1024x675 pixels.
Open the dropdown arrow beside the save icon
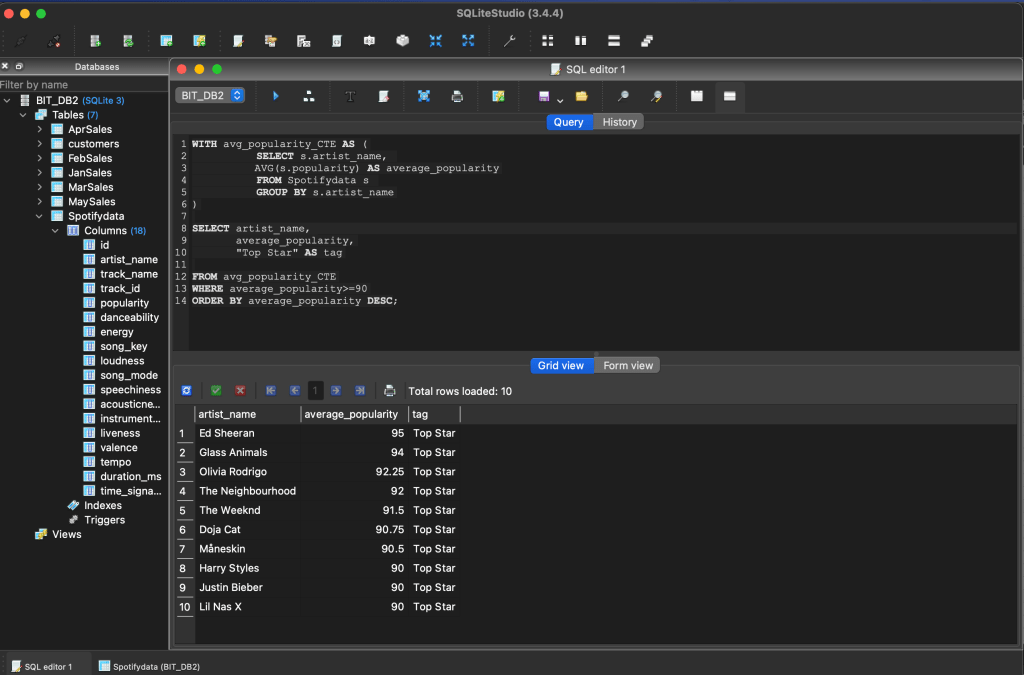[x=560, y=99]
